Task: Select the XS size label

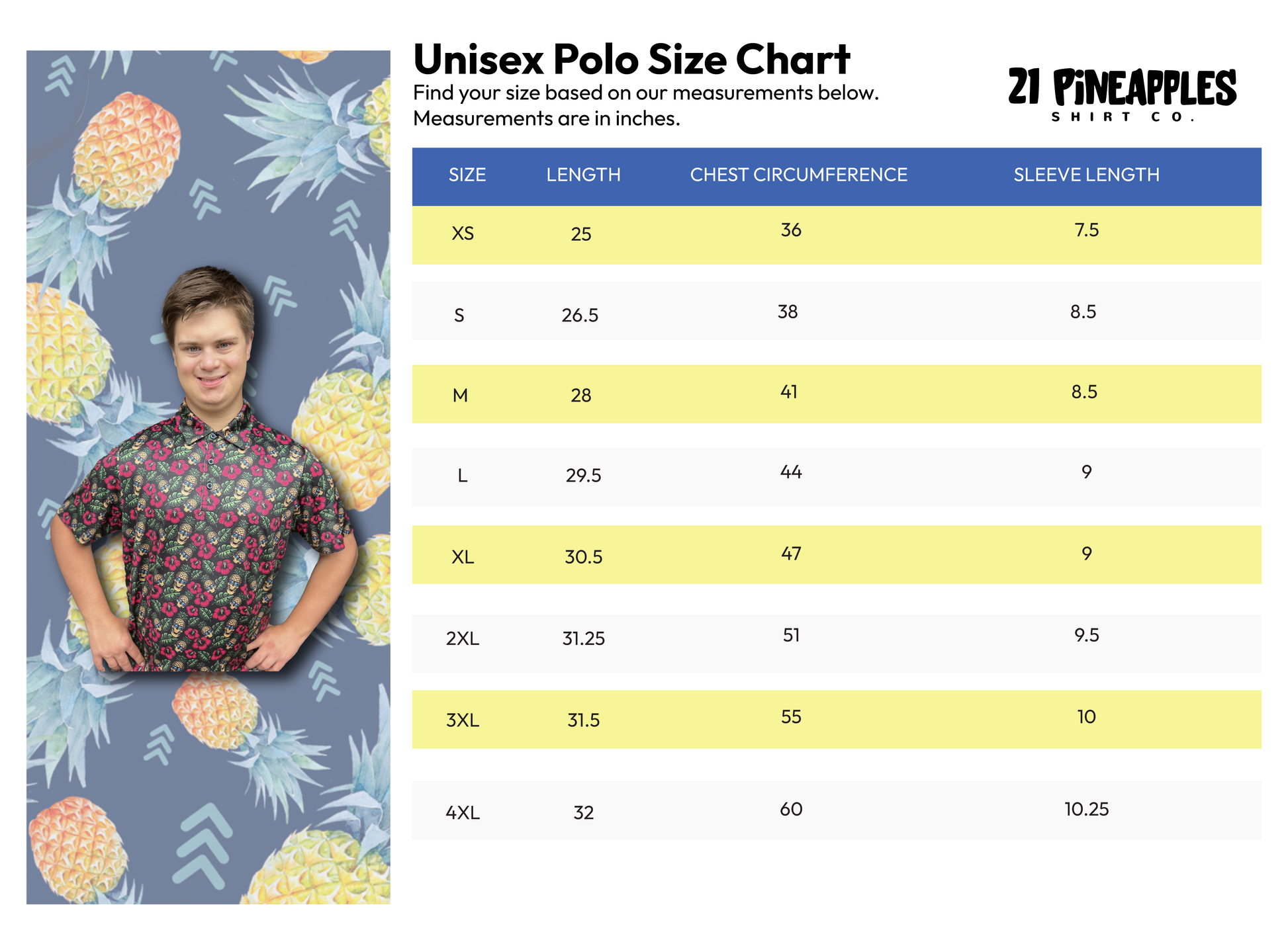Action: point(463,234)
